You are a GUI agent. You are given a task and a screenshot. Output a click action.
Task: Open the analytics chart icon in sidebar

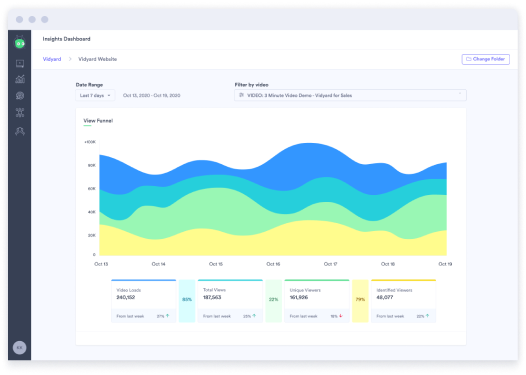click(20, 79)
